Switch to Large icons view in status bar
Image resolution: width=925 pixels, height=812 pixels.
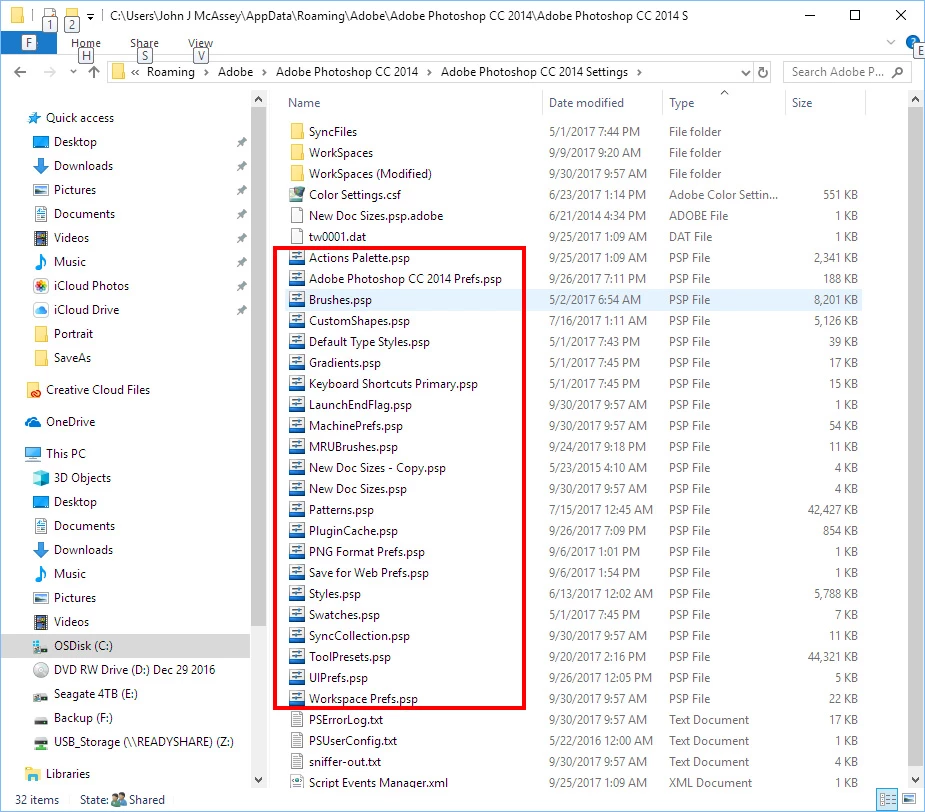click(x=909, y=800)
